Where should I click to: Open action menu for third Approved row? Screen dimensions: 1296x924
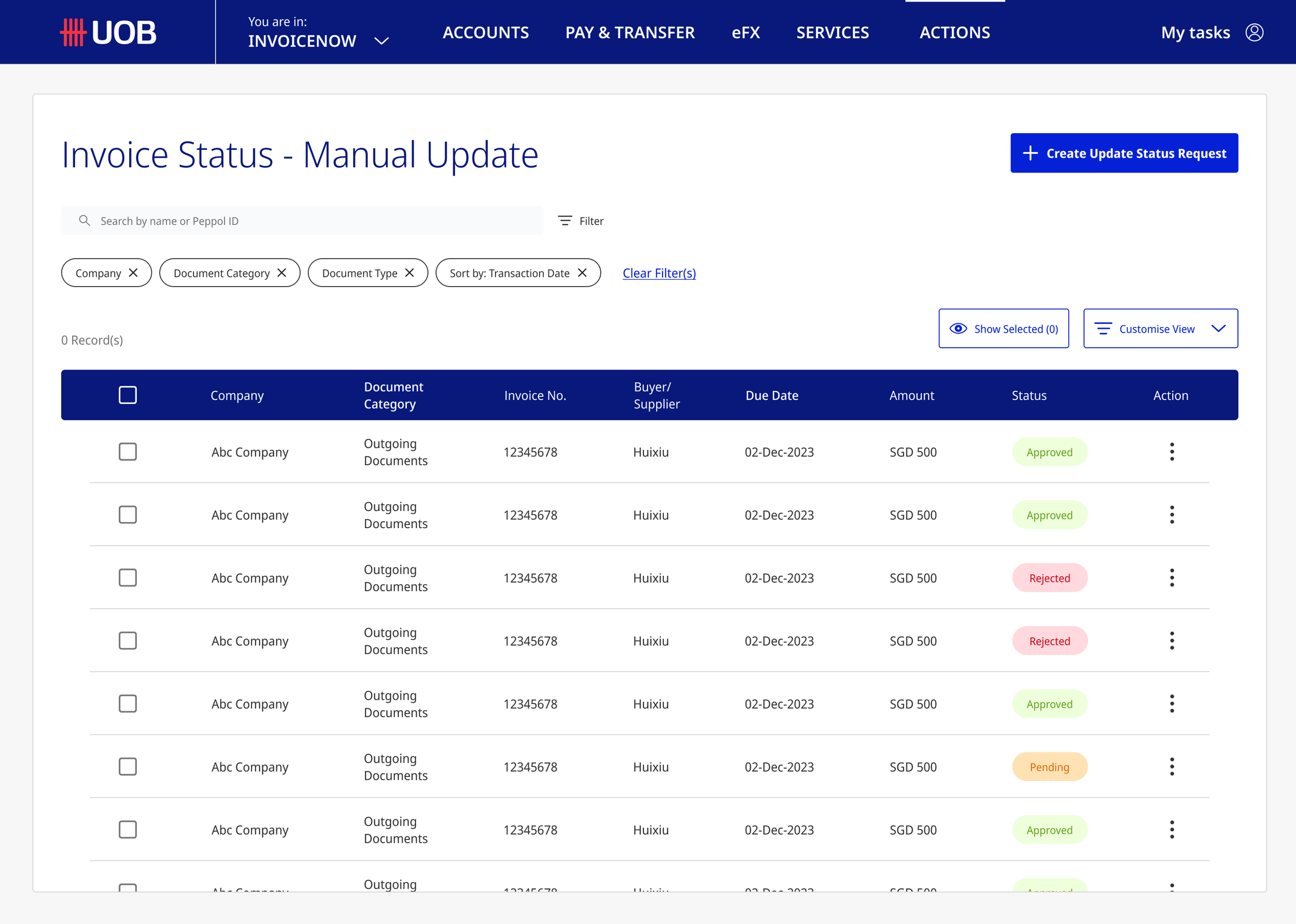(x=1172, y=704)
